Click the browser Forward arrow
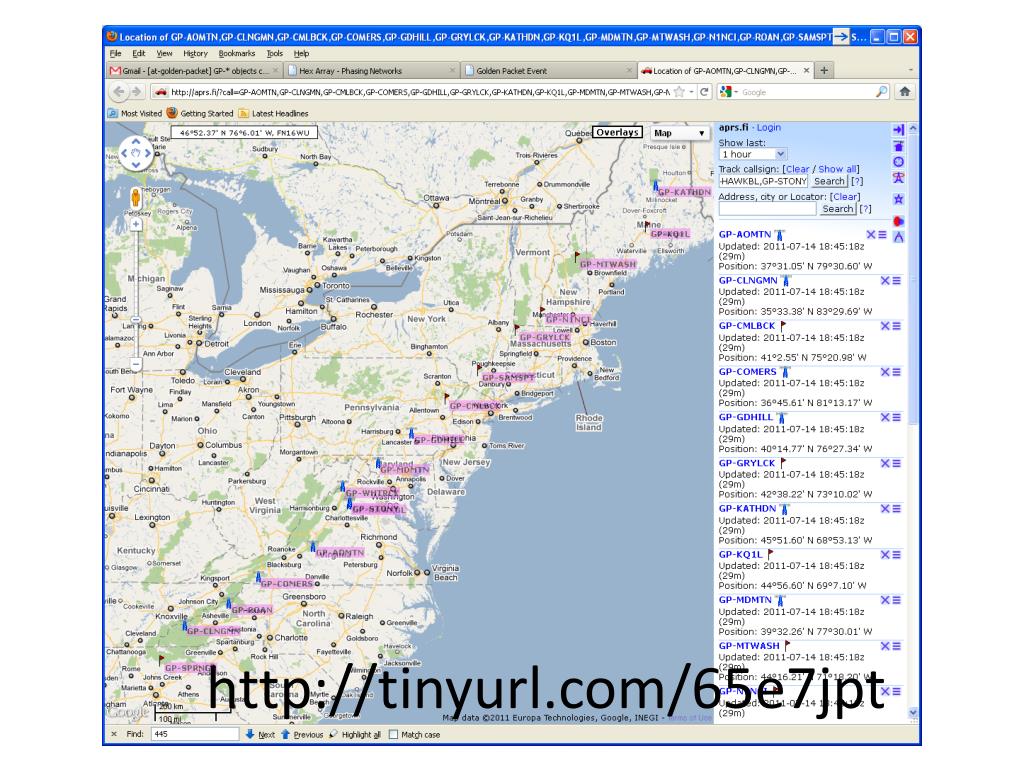 [136, 92]
